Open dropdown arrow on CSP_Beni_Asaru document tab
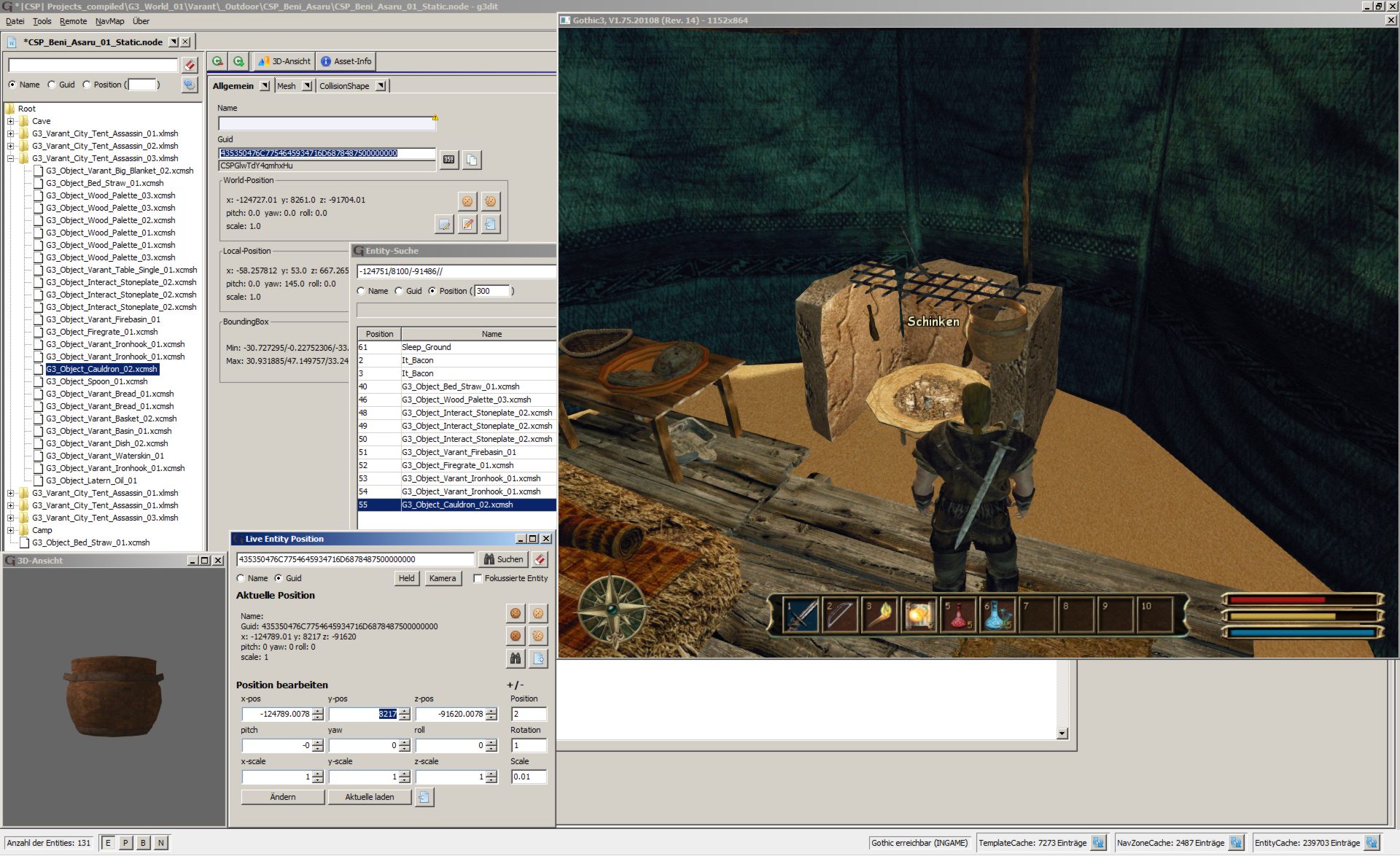 [x=174, y=42]
